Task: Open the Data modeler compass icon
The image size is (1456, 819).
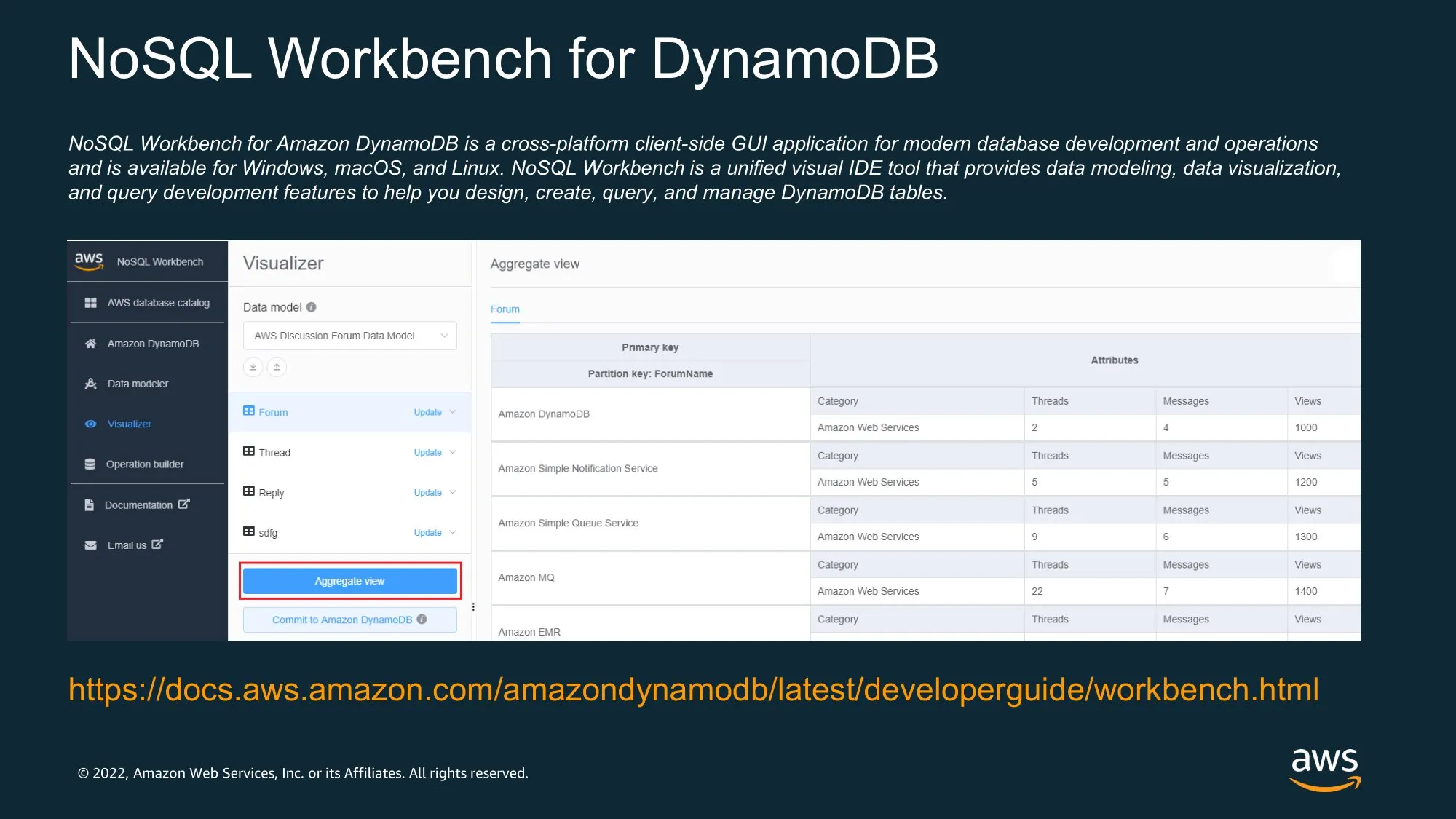Action: (90, 384)
